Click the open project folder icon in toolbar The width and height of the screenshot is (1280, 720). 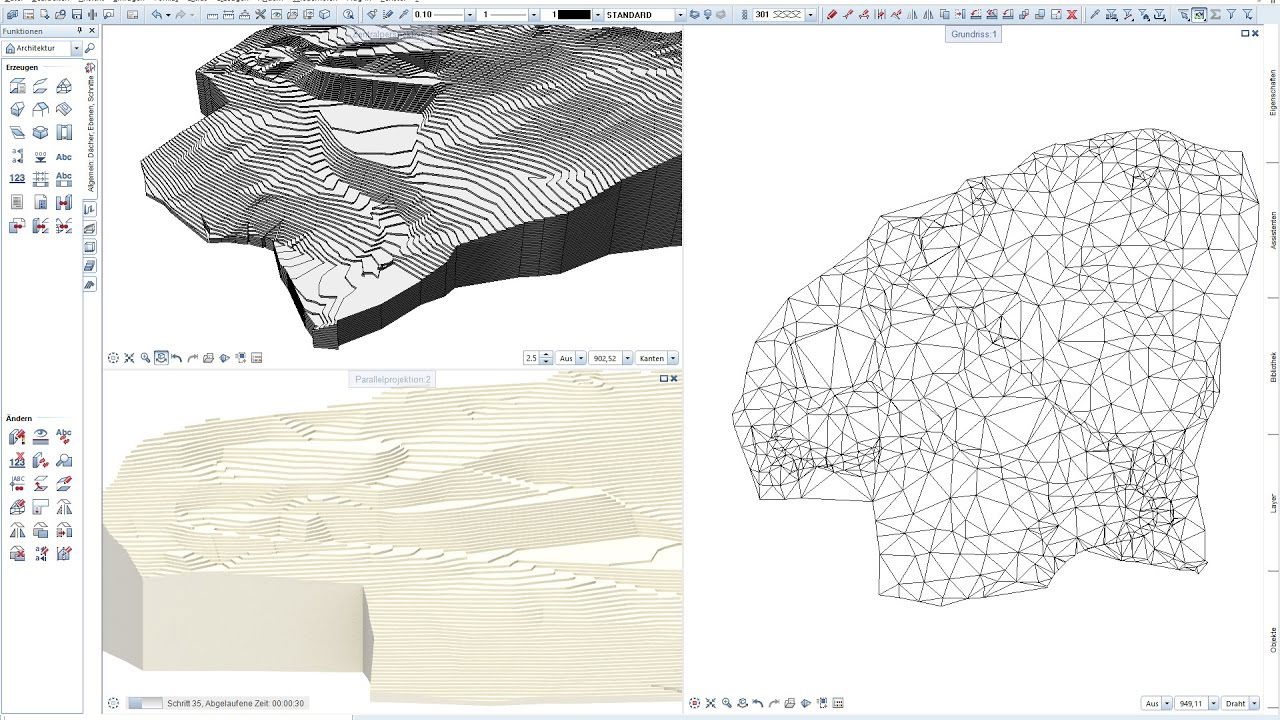pos(60,15)
